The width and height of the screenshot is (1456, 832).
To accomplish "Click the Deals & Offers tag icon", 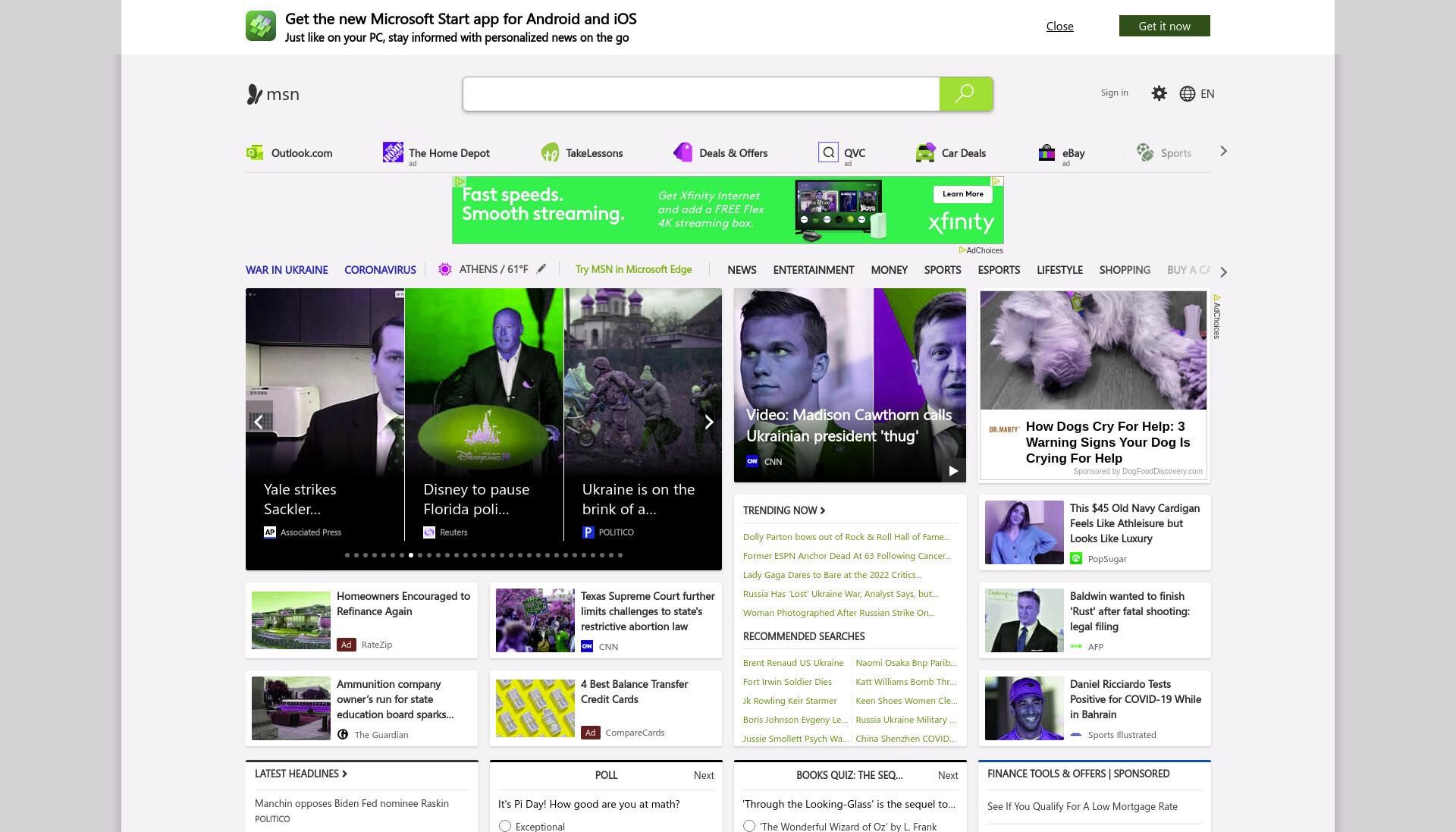I will (682, 152).
